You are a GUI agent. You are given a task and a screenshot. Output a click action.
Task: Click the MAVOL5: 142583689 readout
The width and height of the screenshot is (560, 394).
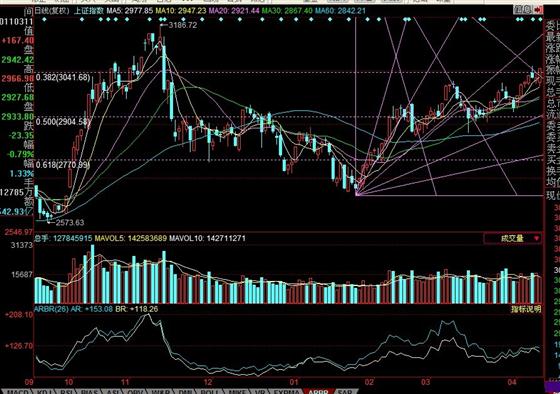click(130, 238)
